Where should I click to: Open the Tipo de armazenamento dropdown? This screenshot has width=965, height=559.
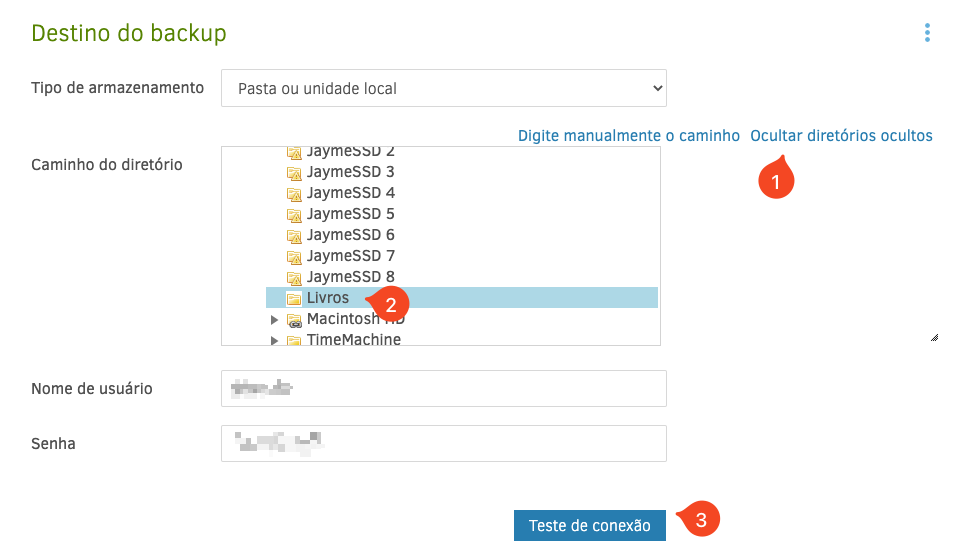pos(443,88)
